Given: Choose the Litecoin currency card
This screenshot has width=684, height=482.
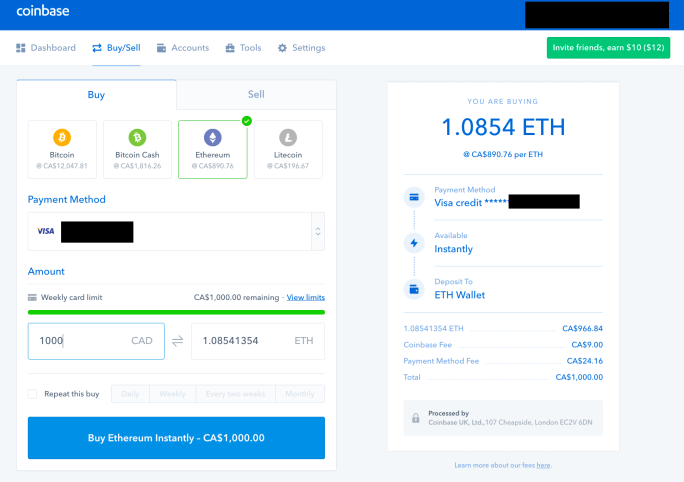Looking at the screenshot, I should point(288,150).
